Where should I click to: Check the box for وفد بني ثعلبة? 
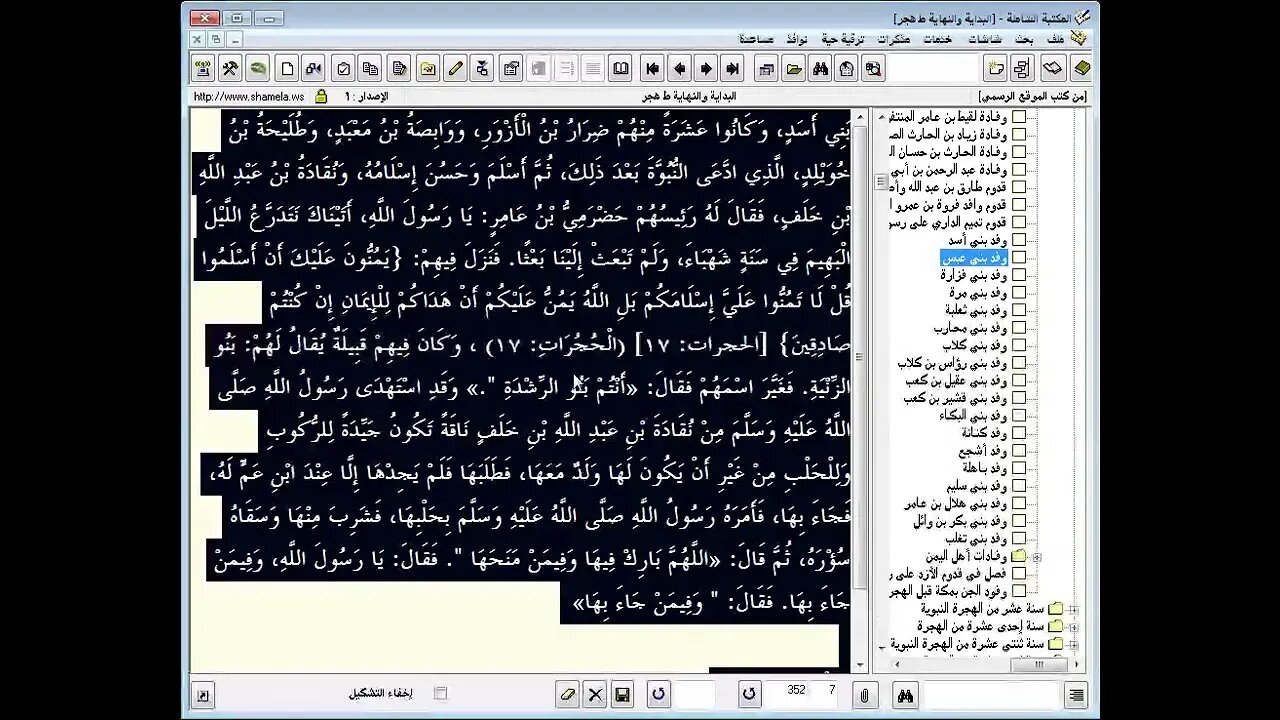pyautogui.click(x=1018, y=310)
